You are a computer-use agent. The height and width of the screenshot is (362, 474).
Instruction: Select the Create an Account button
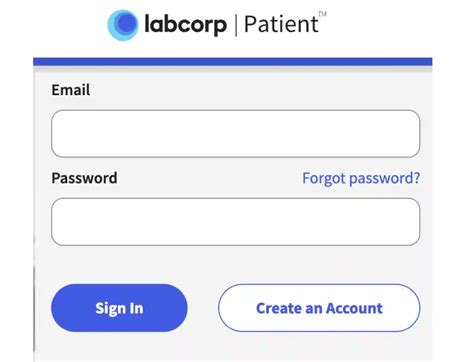(319, 308)
